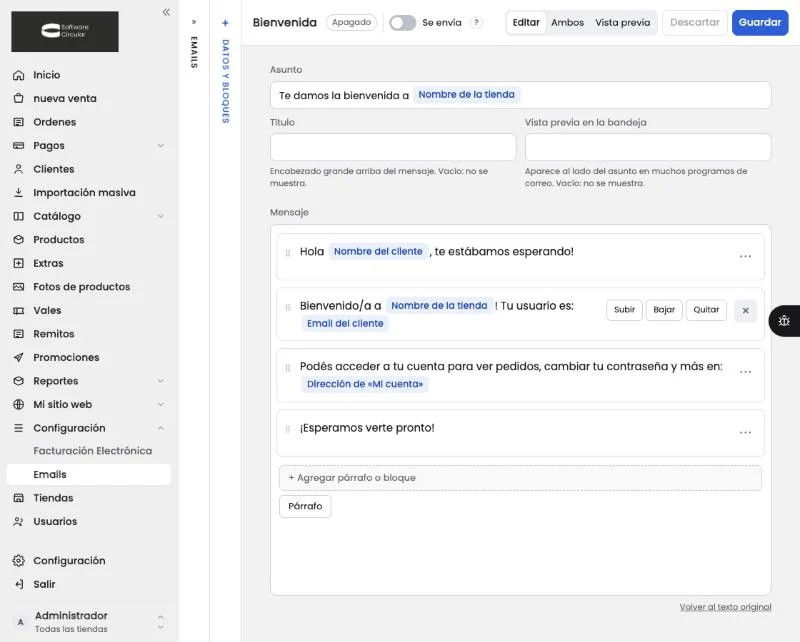Expand the Emails panel double arrow

[x=194, y=22]
